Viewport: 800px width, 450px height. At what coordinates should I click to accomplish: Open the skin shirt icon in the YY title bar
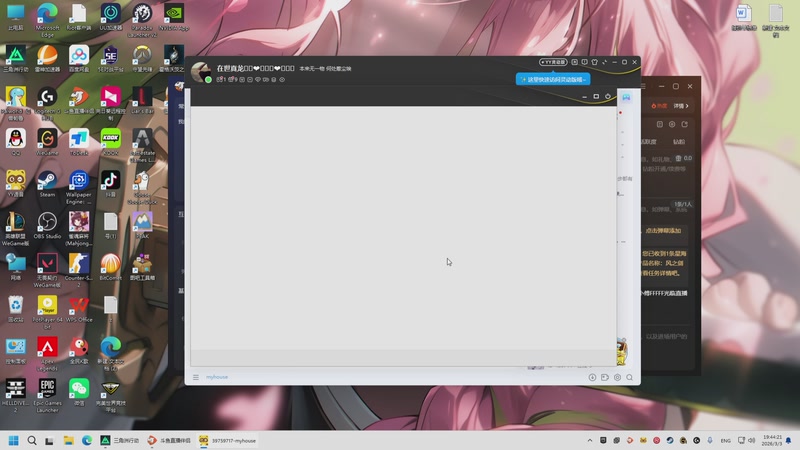pyautogui.click(x=594, y=62)
